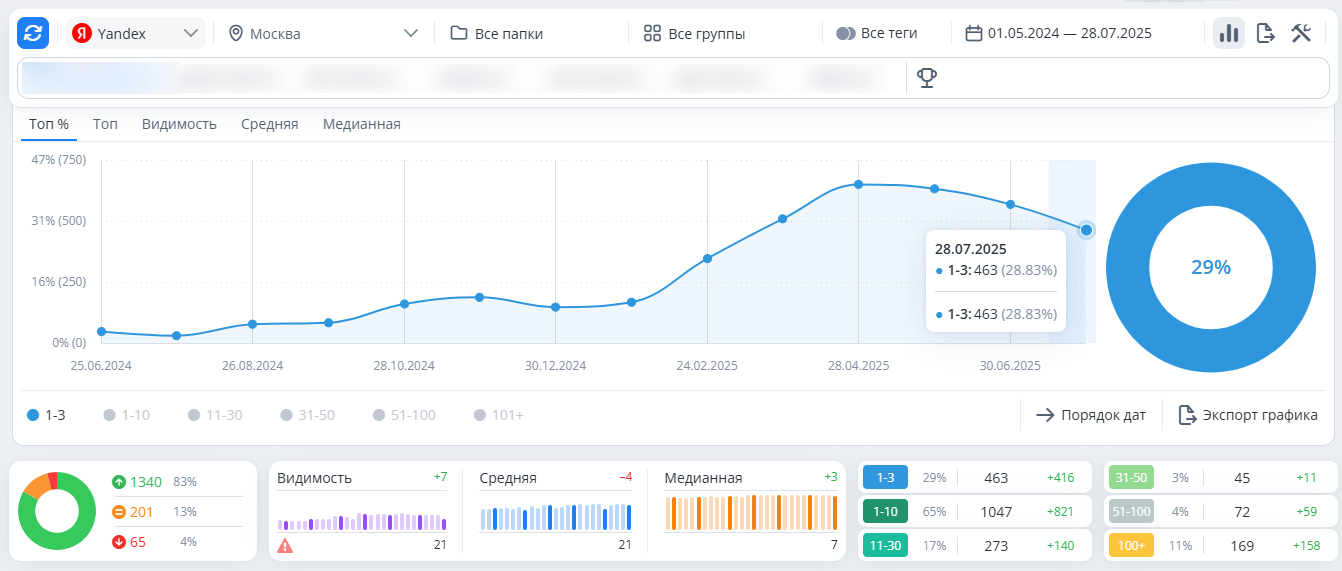Open the Yandex search engine dropdown
Screen dimensions: 1342x571
tap(137, 33)
